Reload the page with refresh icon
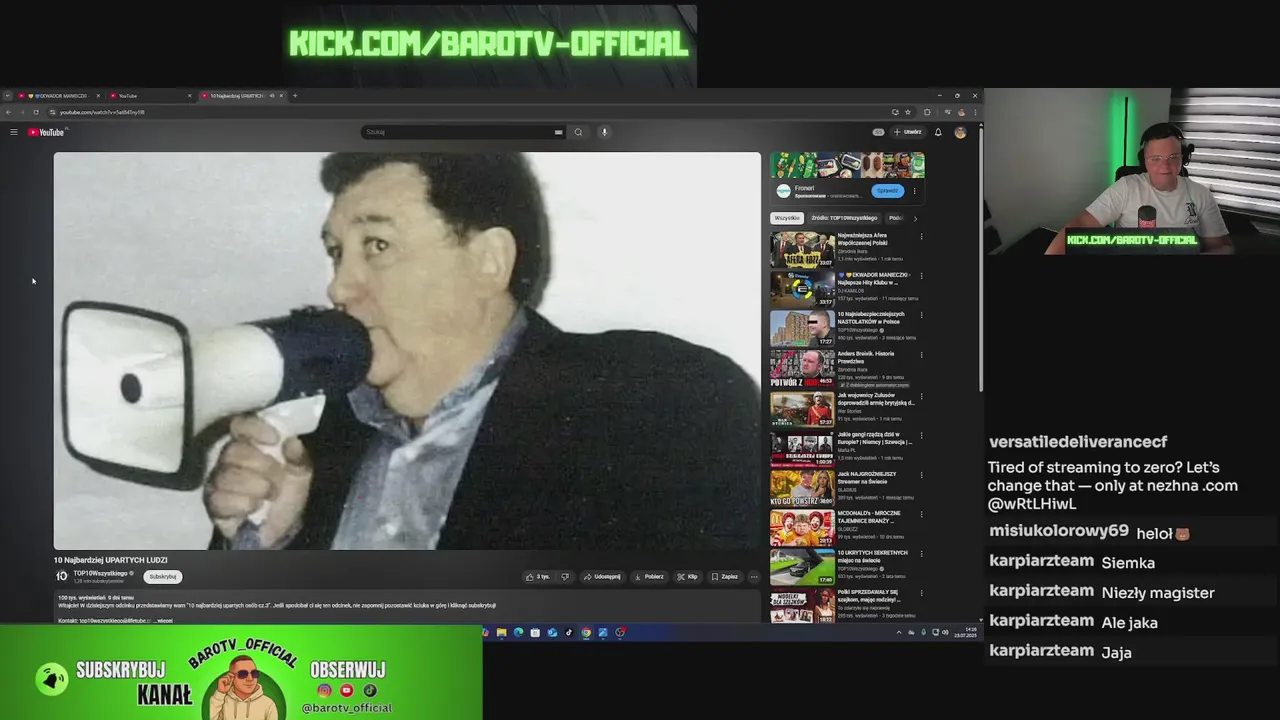 click(x=36, y=112)
